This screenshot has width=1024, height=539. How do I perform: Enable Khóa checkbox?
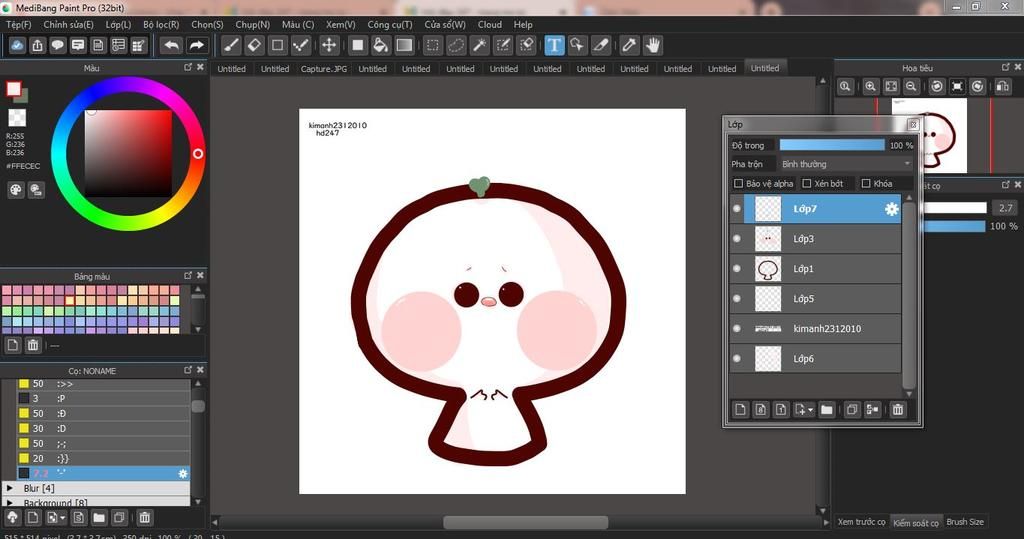point(866,184)
